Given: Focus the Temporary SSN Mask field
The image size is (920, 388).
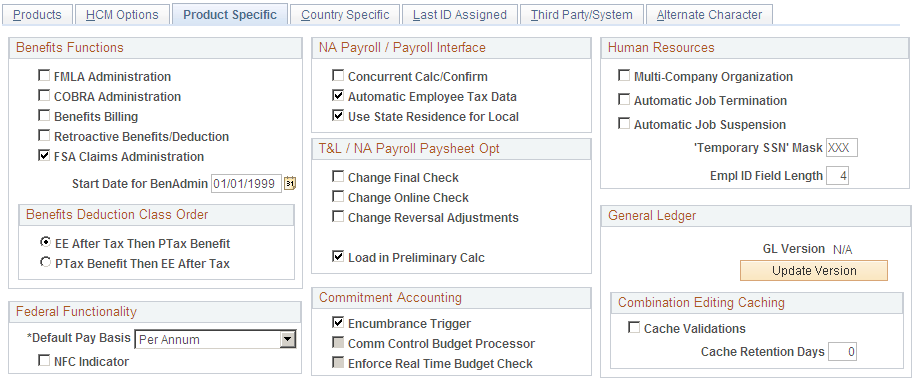Looking at the screenshot, I should pyautogui.click(x=841, y=148).
